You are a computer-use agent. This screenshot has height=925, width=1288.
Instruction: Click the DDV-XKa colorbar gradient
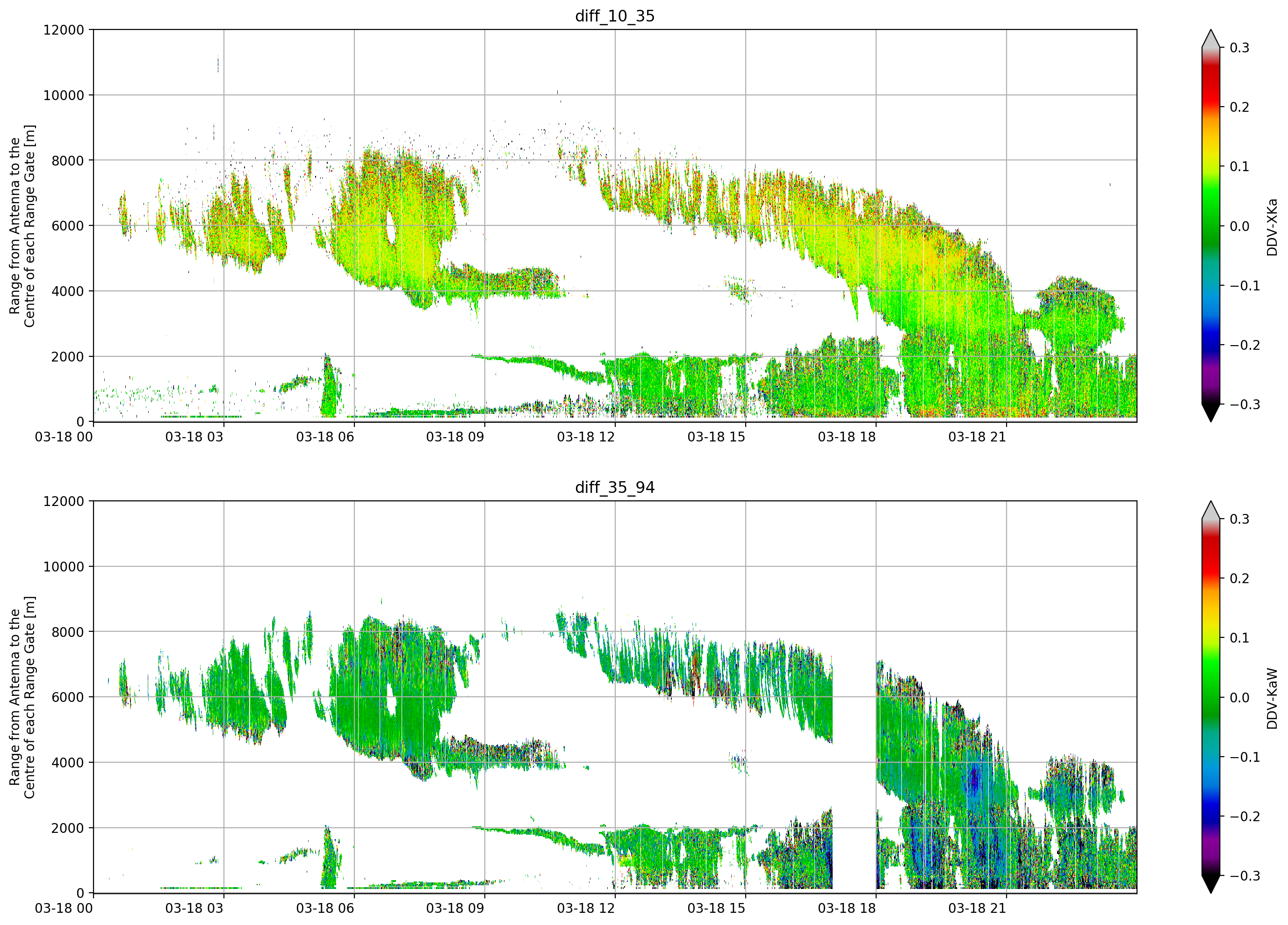1211,225
